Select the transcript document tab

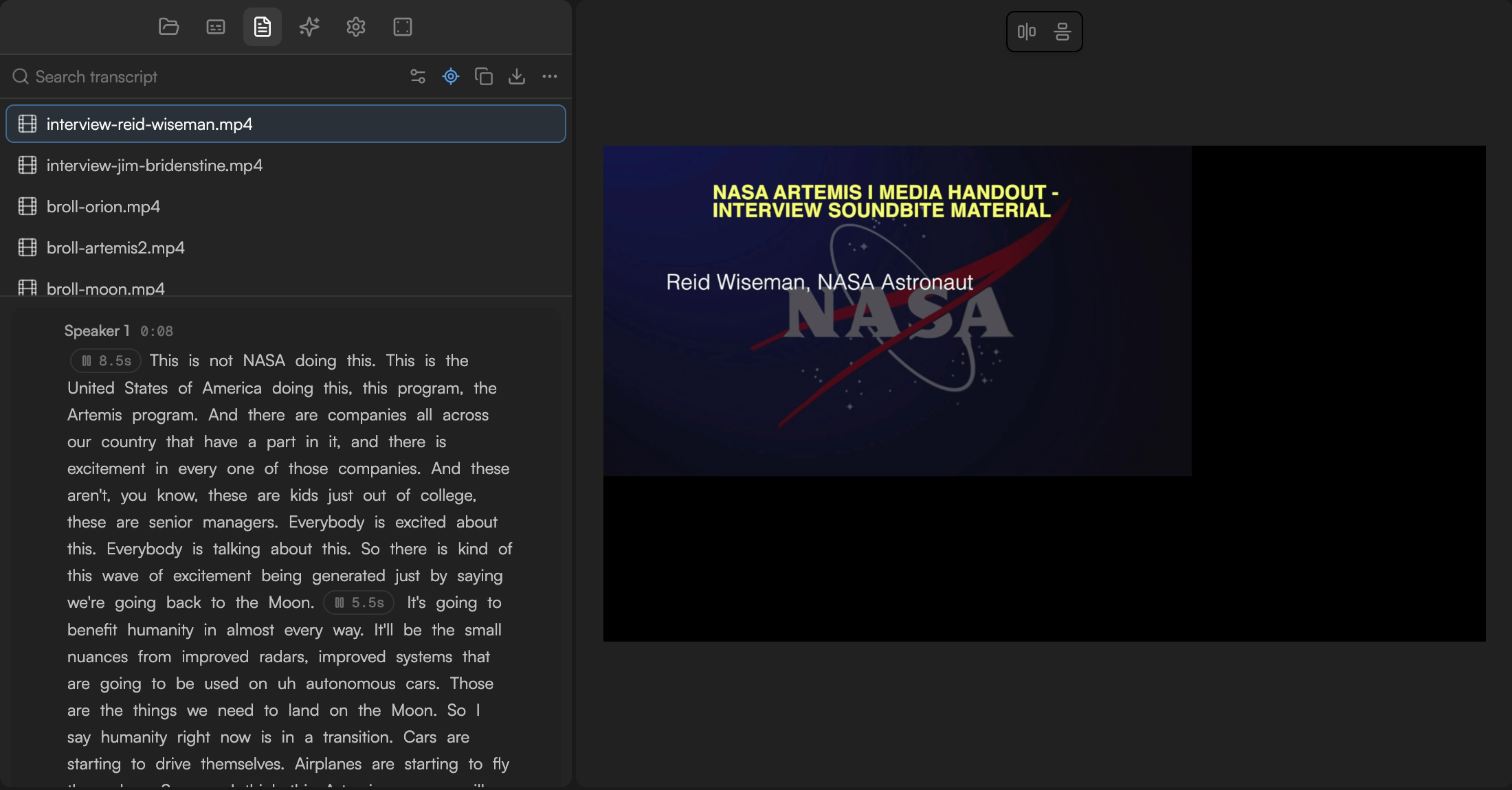[x=263, y=27]
